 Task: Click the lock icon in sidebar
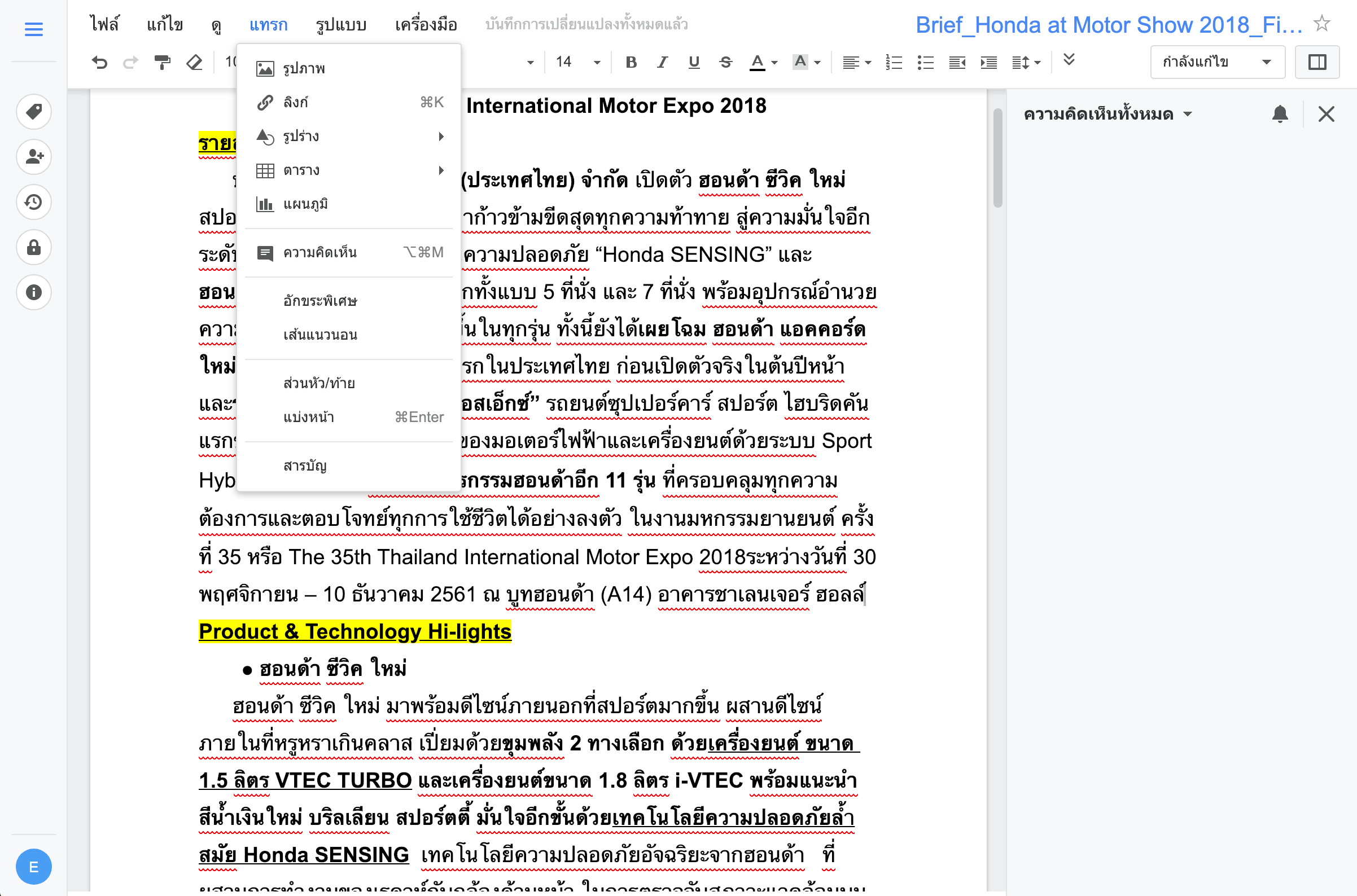click(x=34, y=247)
